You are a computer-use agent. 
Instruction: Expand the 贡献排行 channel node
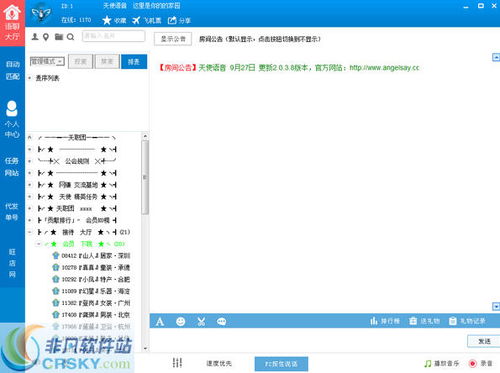[x=30, y=220]
